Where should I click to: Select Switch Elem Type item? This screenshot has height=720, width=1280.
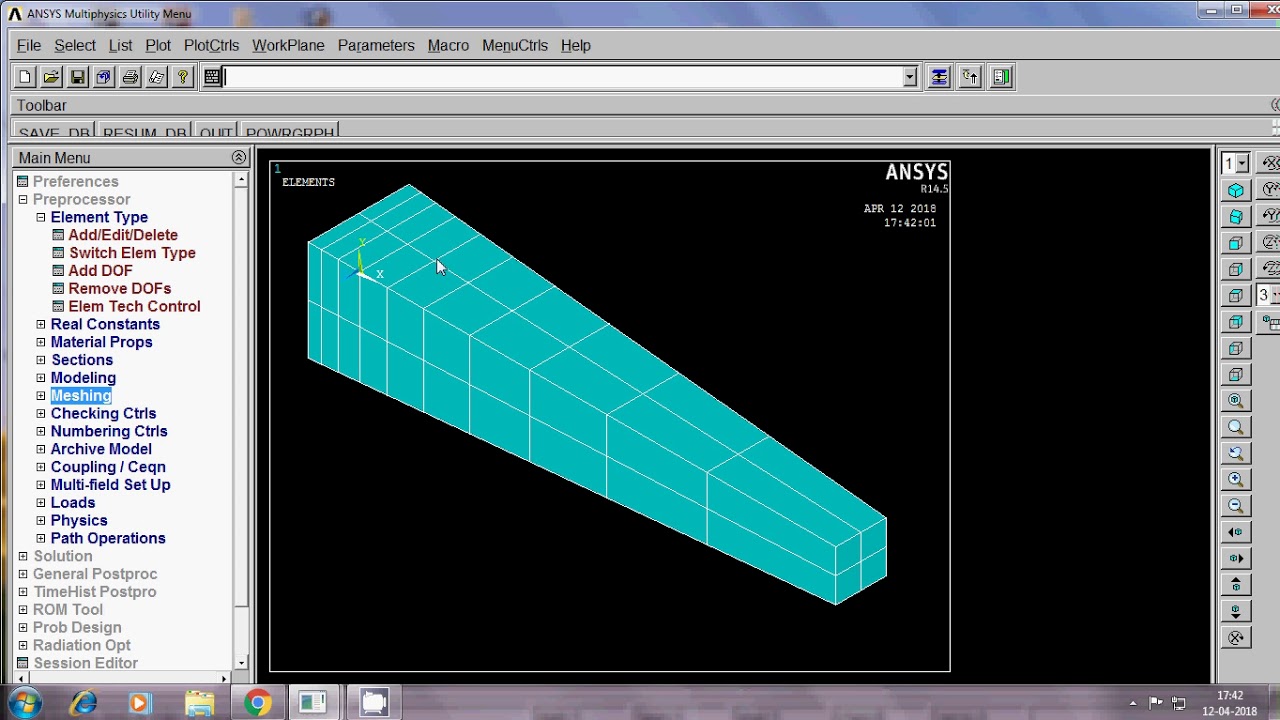pyautogui.click(x=132, y=253)
